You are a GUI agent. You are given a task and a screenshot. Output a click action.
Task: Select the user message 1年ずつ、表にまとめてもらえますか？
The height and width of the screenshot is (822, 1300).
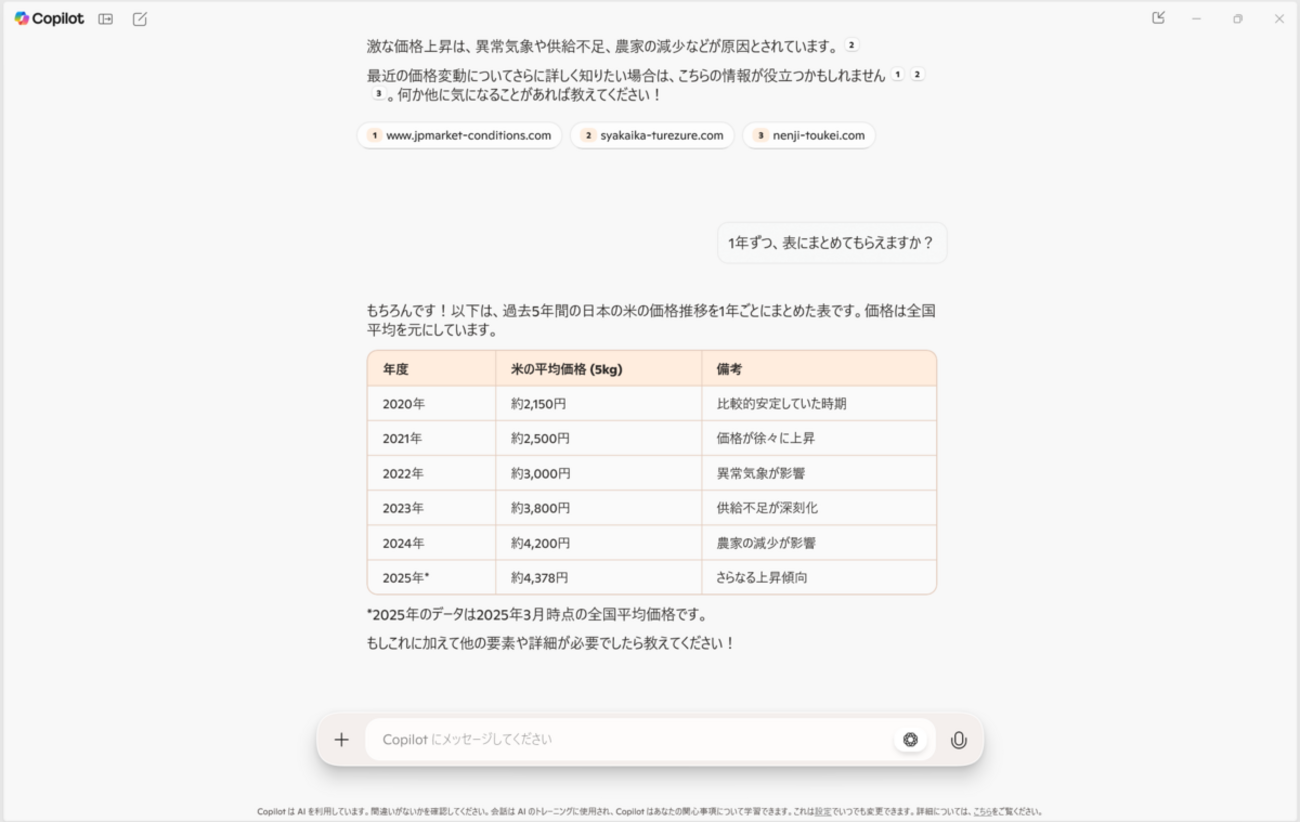point(832,243)
